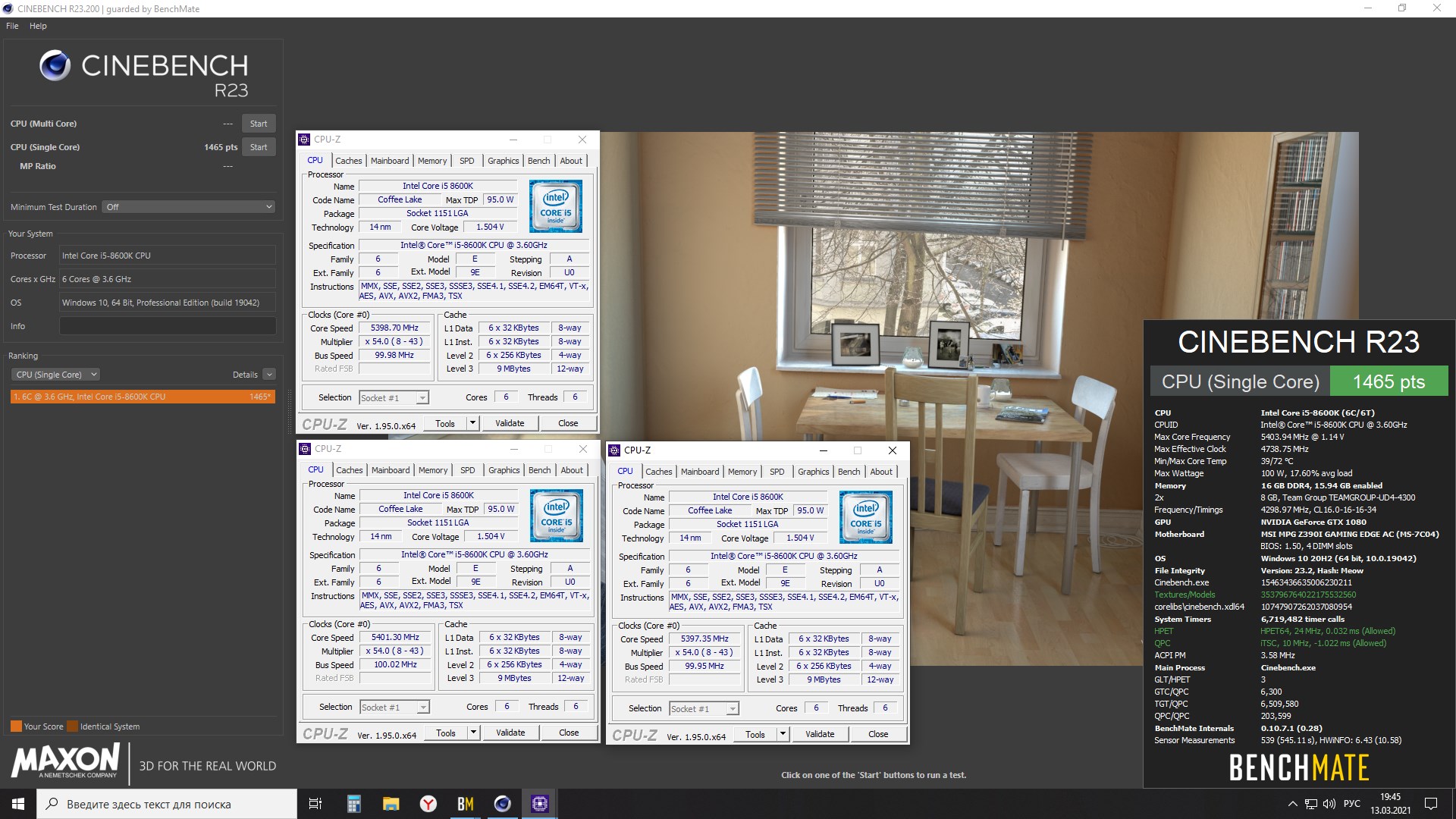Click the bottom-right CPU-Z window title icon
Image resolution: width=1456 pixels, height=819 pixels.
pyautogui.click(x=615, y=450)
